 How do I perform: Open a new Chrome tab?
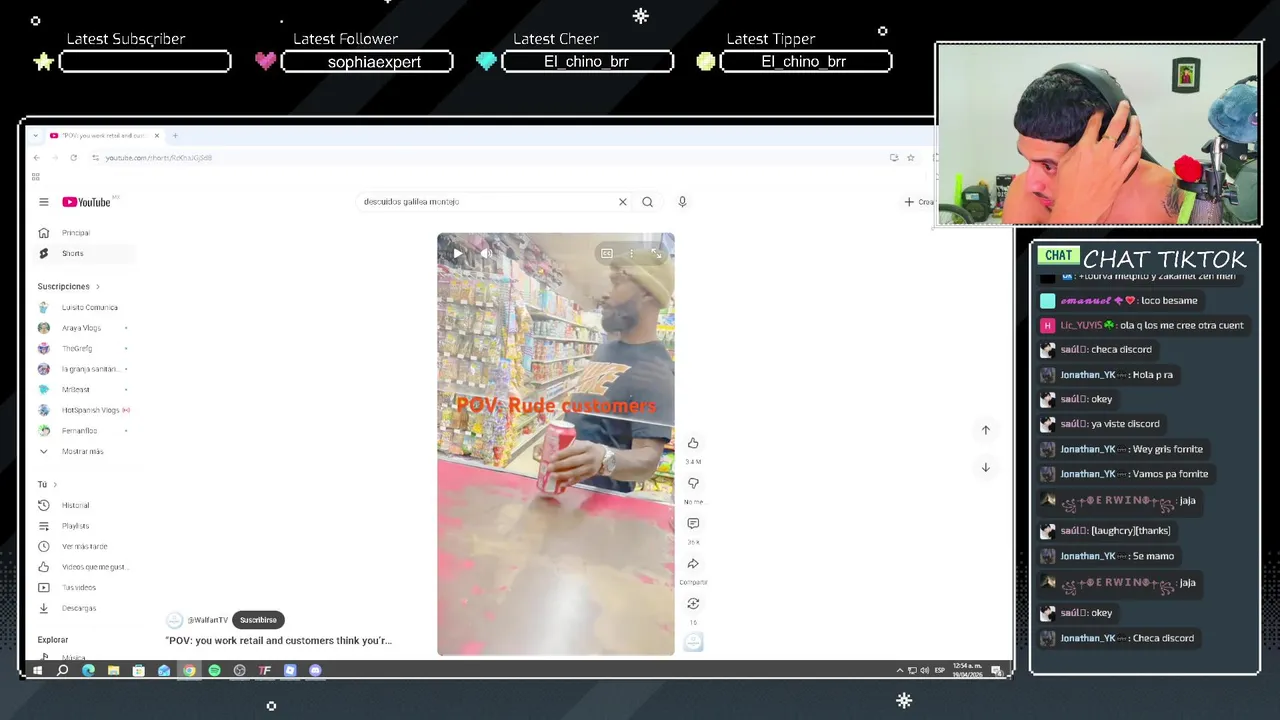[175, 135]
